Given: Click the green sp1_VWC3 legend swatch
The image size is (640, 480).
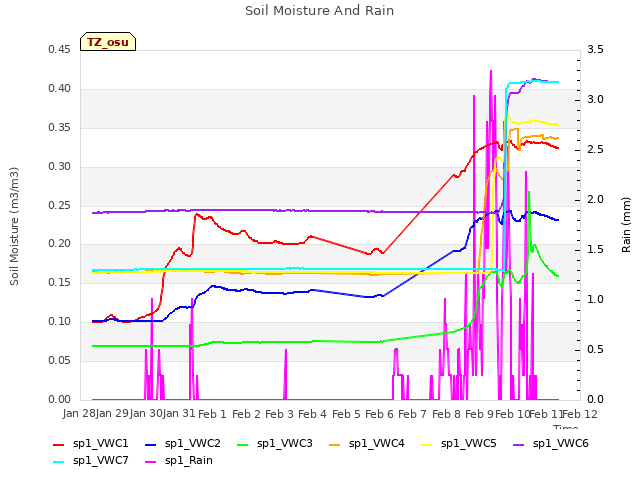Looking at the screenshot, I should coord(242,445).
